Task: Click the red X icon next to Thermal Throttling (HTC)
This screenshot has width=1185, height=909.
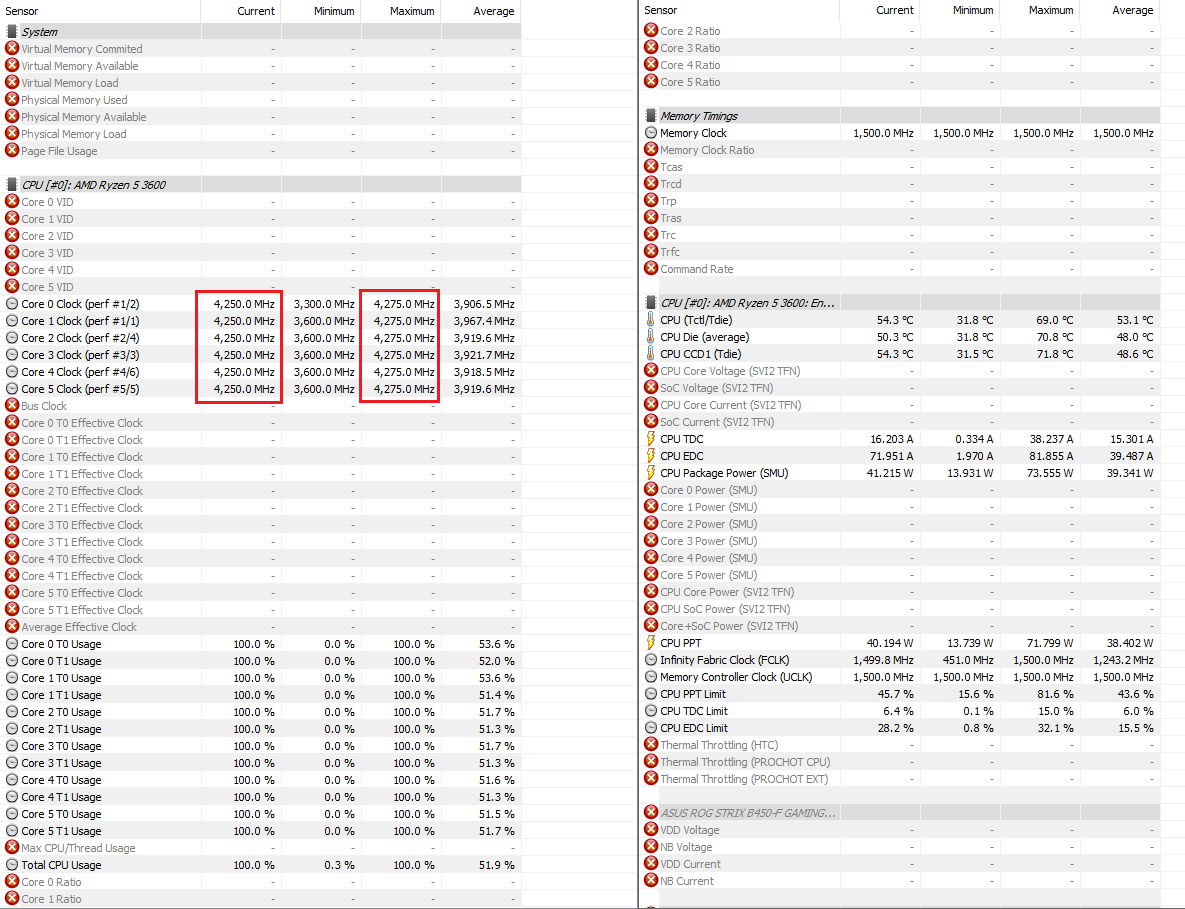Action: tap(651, 745)
